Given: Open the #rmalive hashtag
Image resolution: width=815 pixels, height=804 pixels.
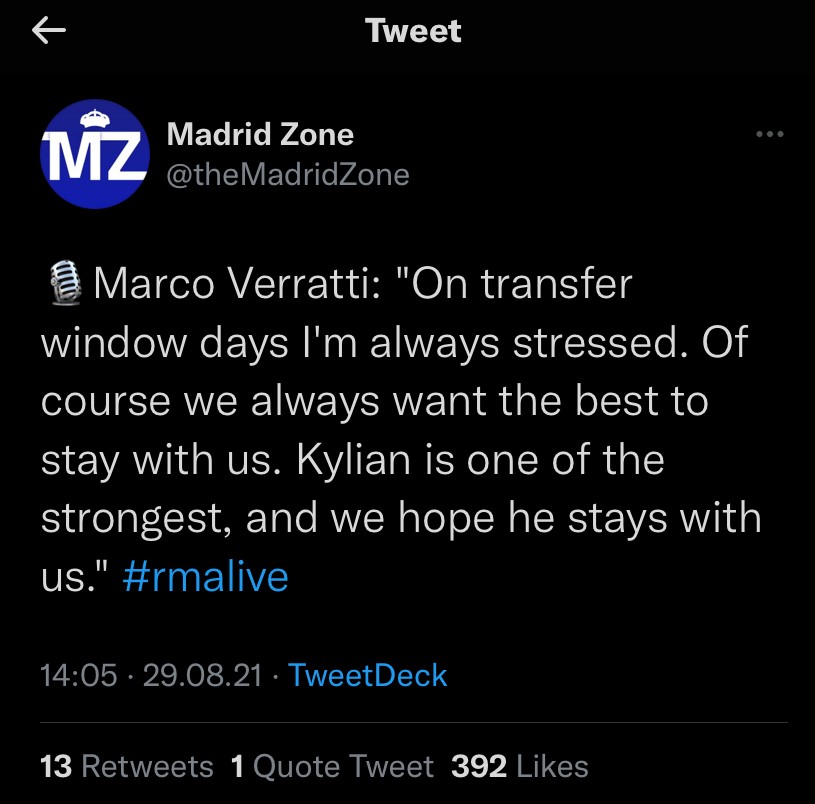Looking at the screenshot, I should pos(206,576).
